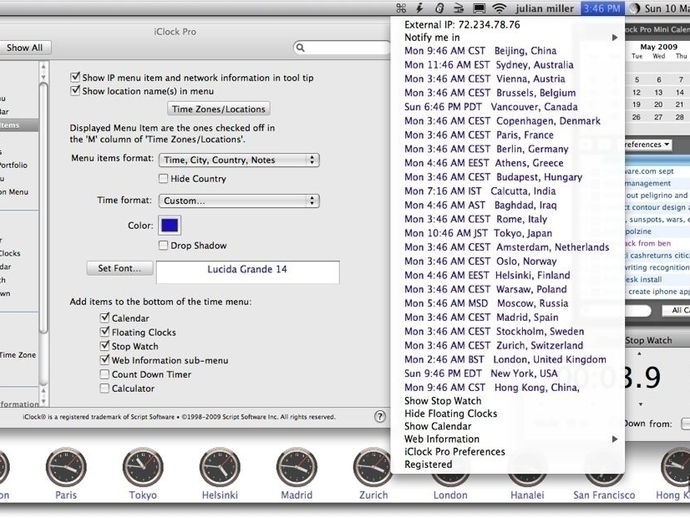Click the command-symbol icon in the menu bar
The image size is (690, 518).
click(x=401, y=8)
